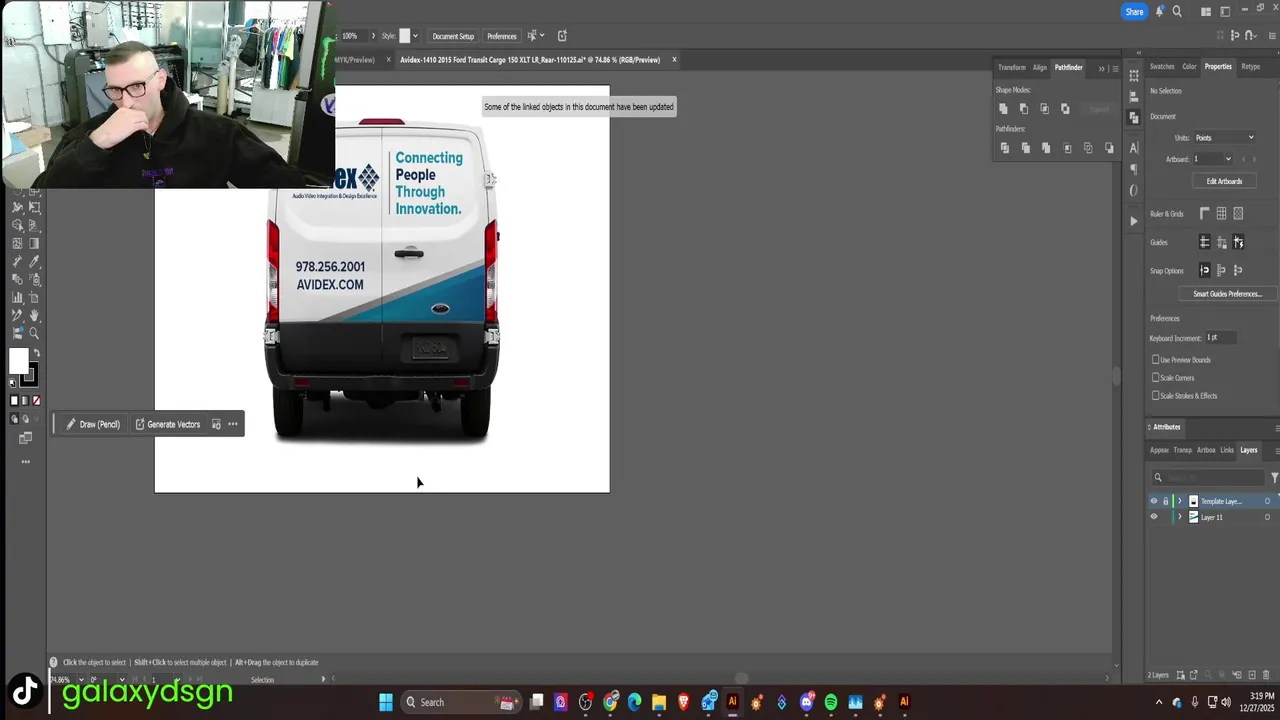Viewport: 1280px width, 720px height.
Task: Open the search icon beside Share
Action: [x=1177, y=12]
